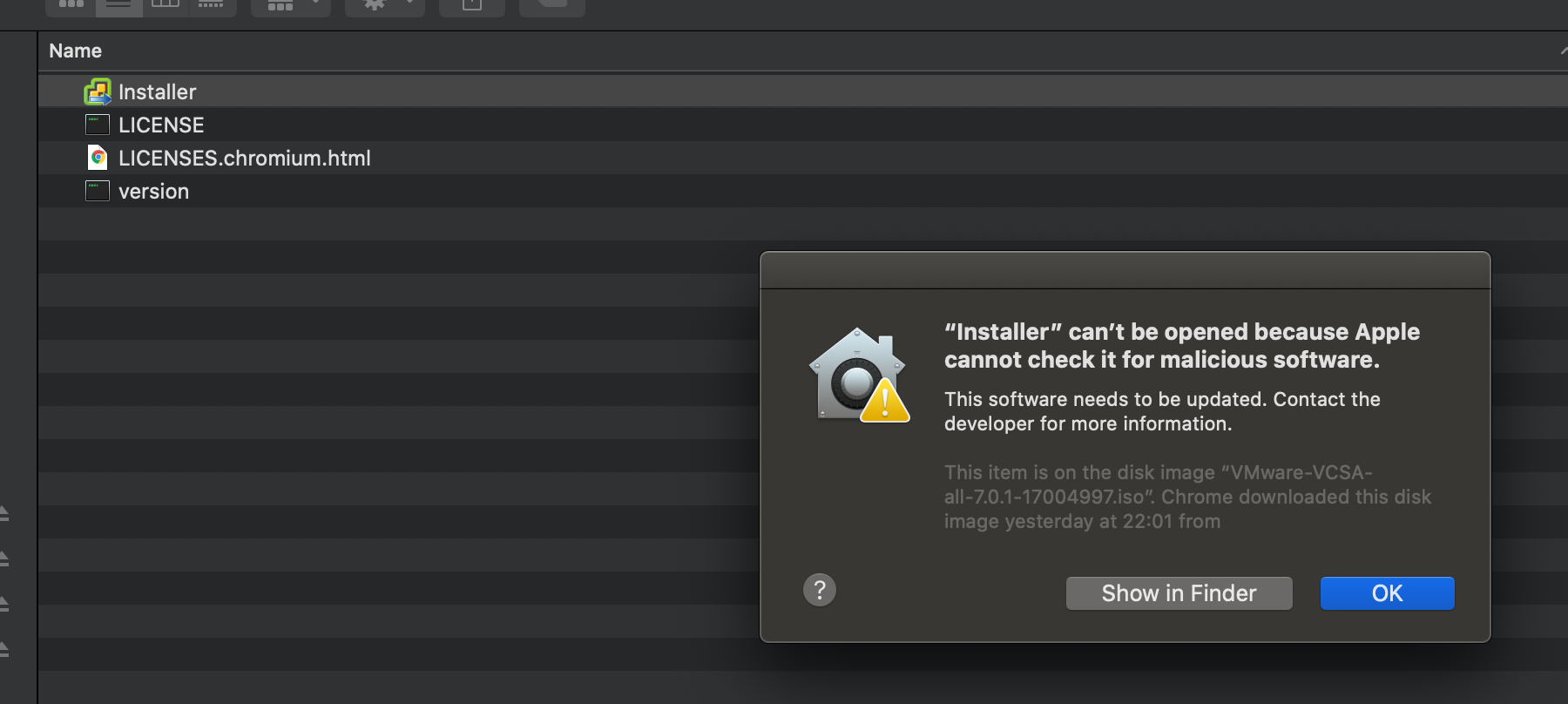The width and height of the screenshot is (1568, 704).
Task: Select the Installer application file
Action: tap(157, 91)
